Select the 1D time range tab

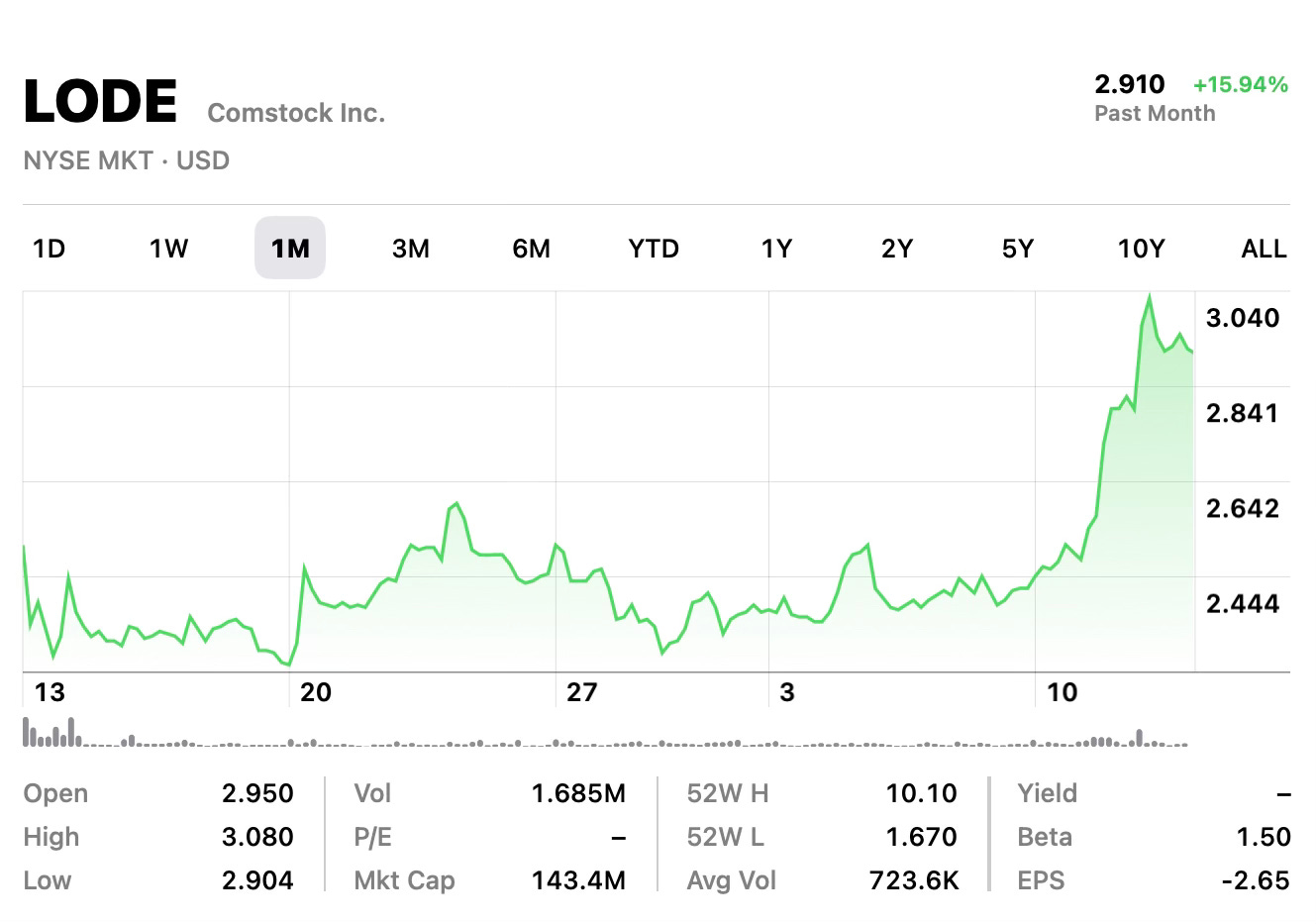49,248
